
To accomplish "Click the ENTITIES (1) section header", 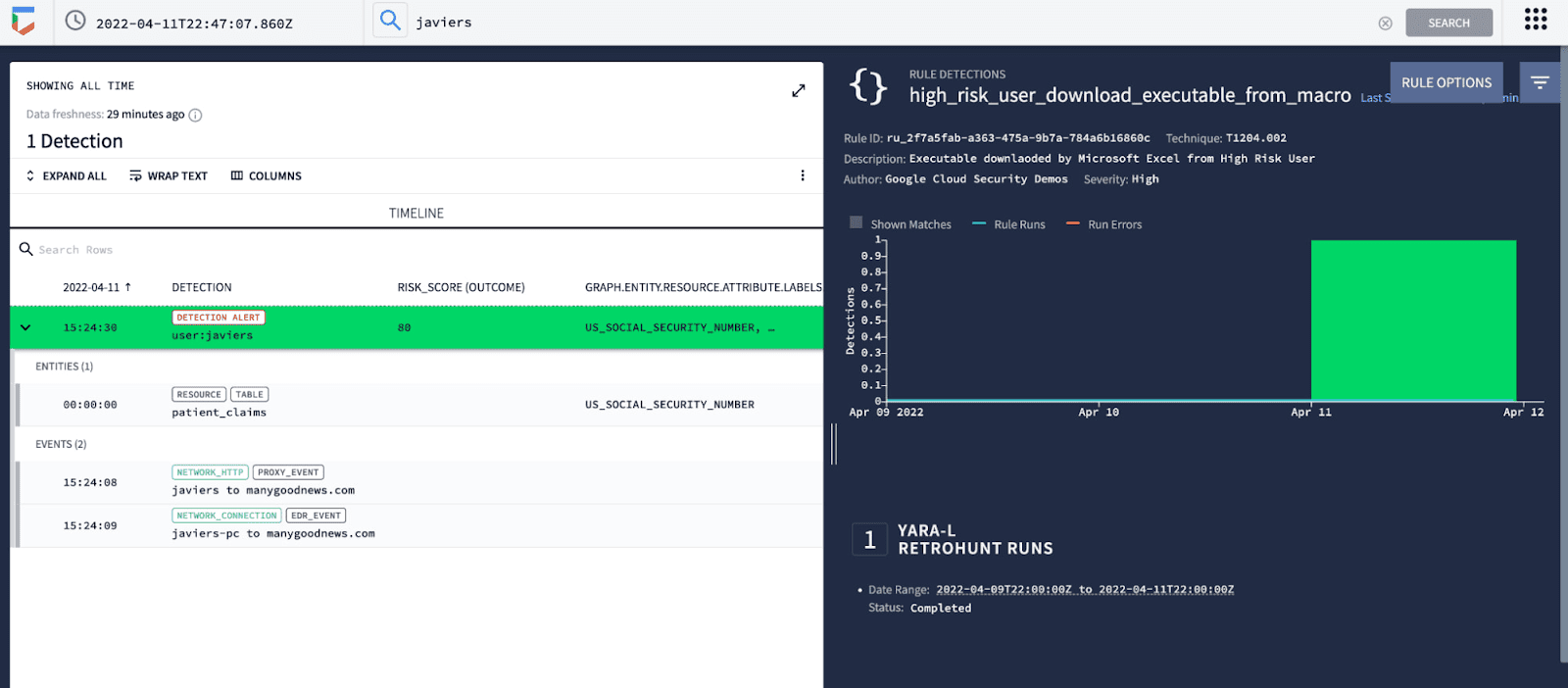I will tap(64, 367).
